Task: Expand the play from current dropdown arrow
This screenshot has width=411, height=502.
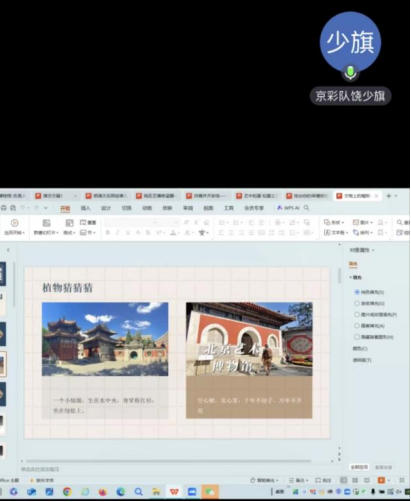Action: 24,233
